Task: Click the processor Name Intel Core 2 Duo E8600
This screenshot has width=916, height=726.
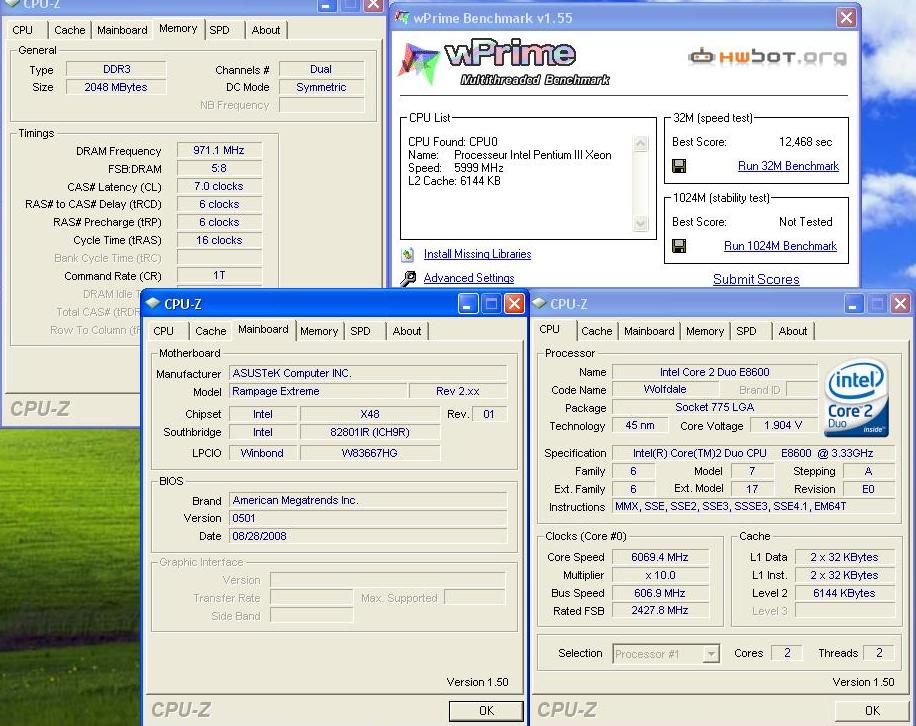Action: tap(714, 372)
